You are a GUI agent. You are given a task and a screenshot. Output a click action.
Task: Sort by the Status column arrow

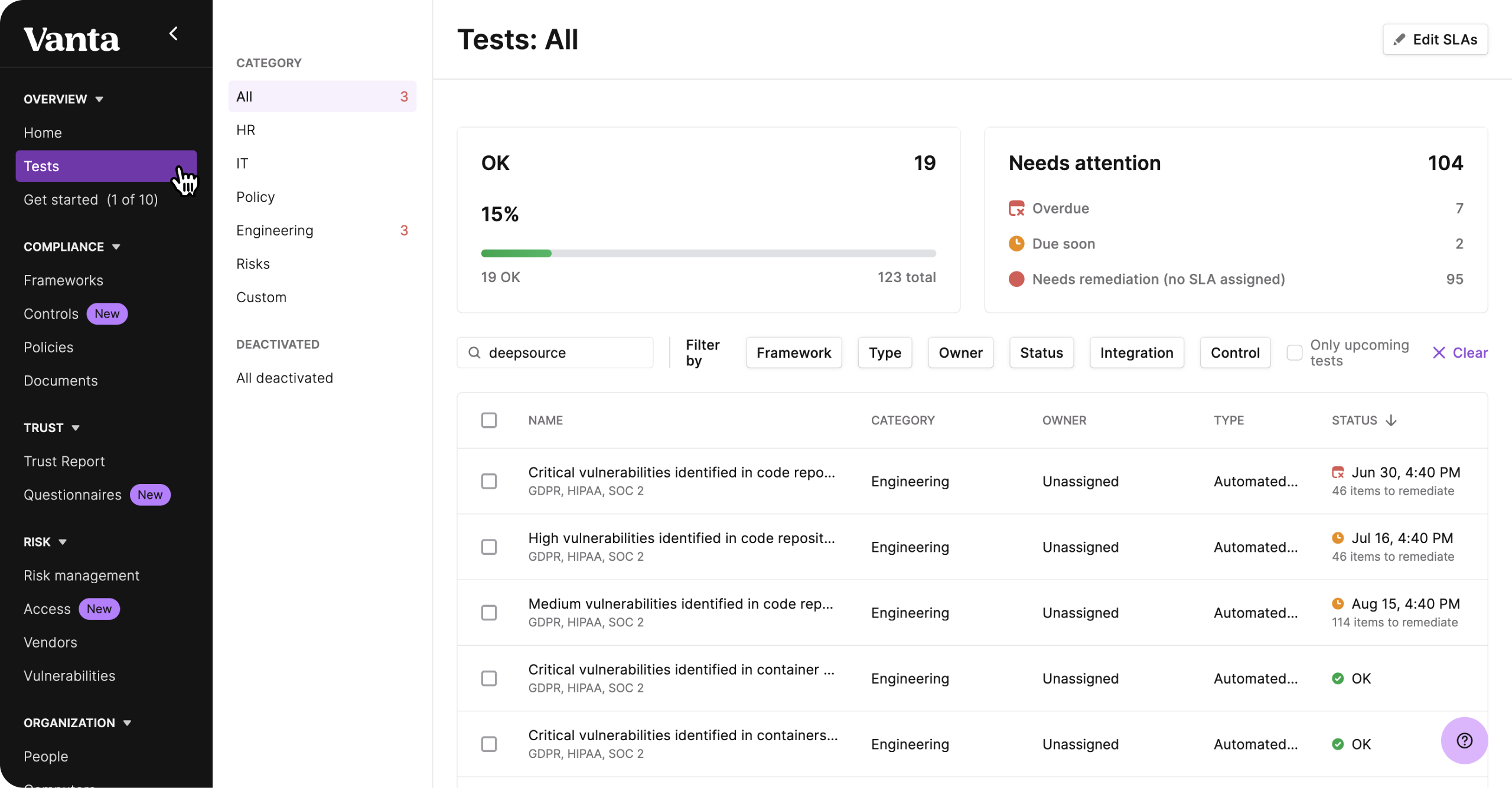[1392, 420]
